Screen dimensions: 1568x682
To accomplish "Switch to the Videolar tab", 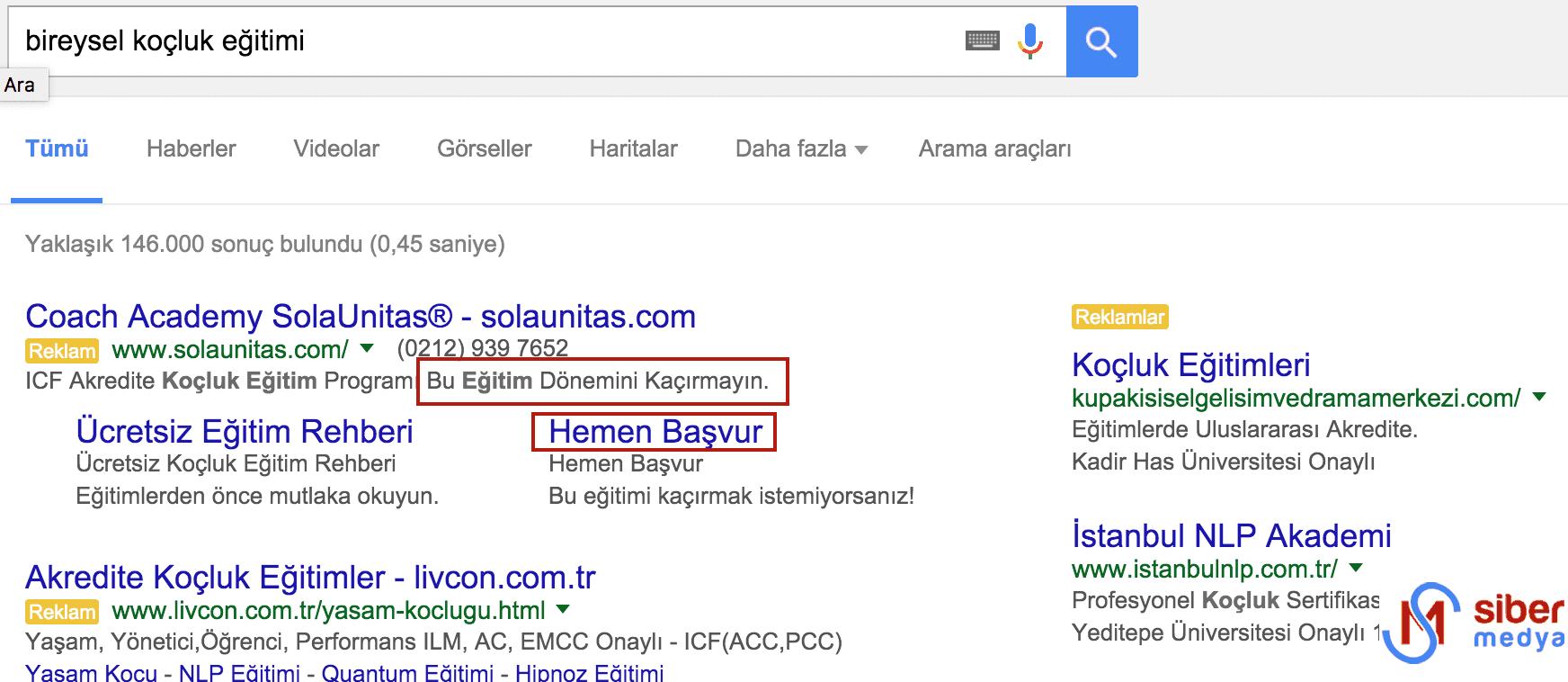I will point(336,148).
